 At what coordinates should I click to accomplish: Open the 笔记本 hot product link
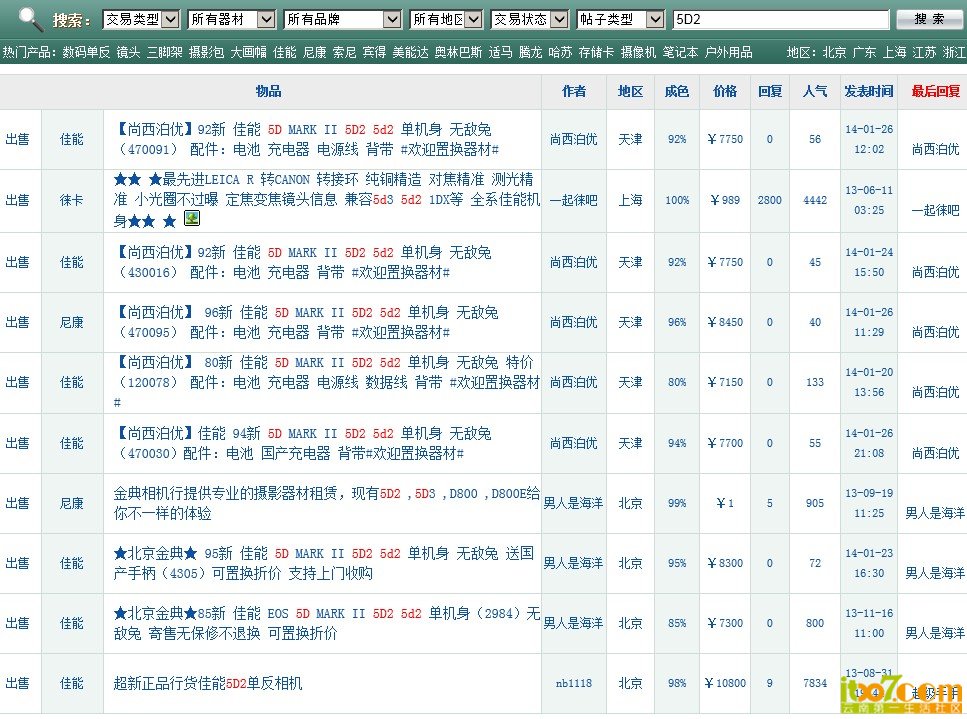[681, 52]
